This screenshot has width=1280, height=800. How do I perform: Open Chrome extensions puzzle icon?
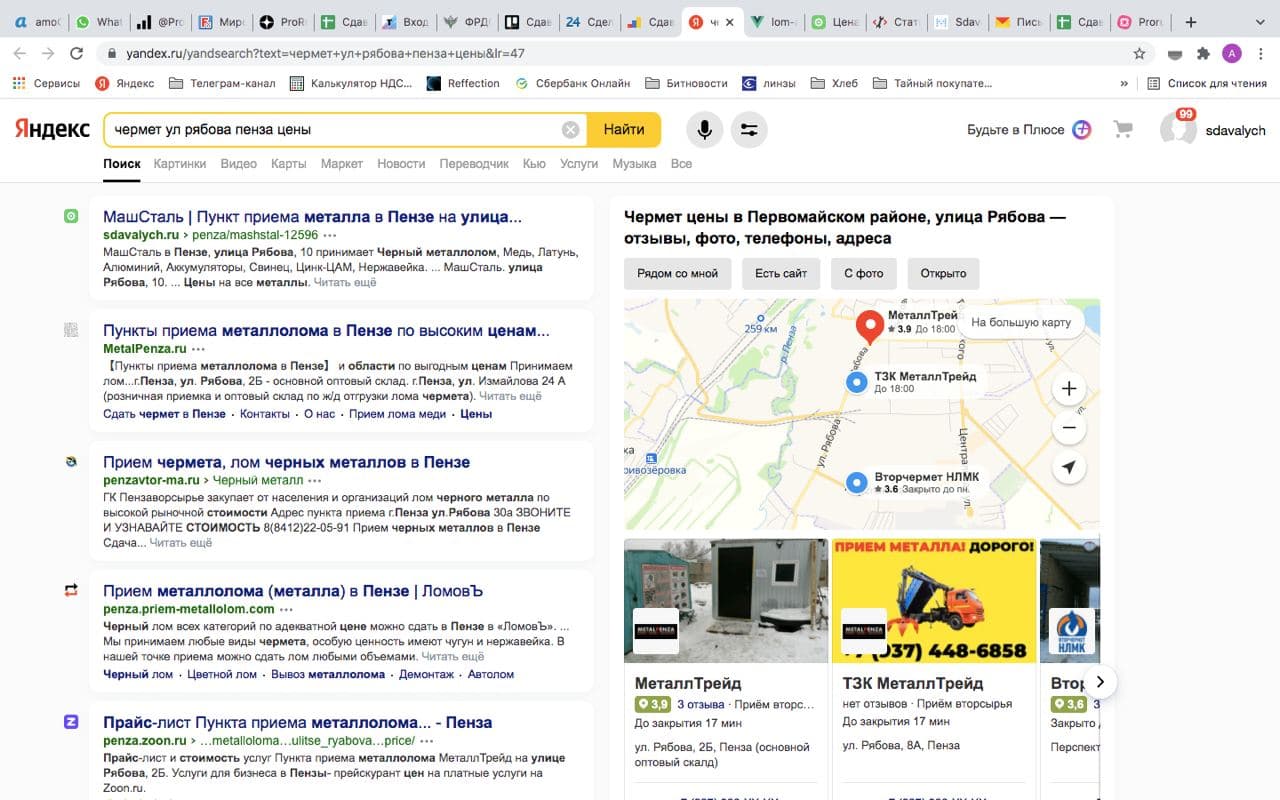pos(1203,53)
